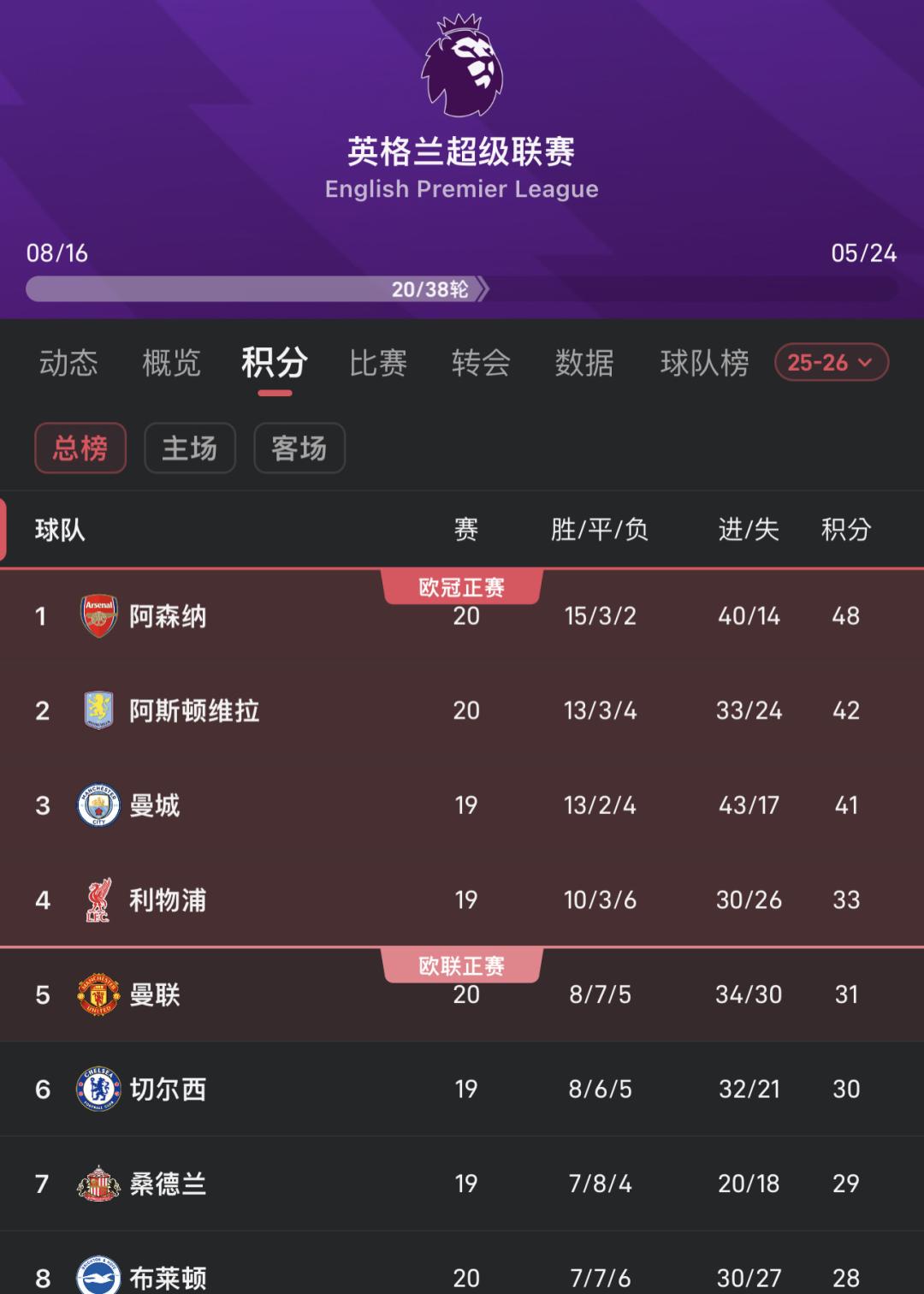The image size is (924, 1294).
Task: Tap the Premier League lion logo
Action: pos(462,66)
